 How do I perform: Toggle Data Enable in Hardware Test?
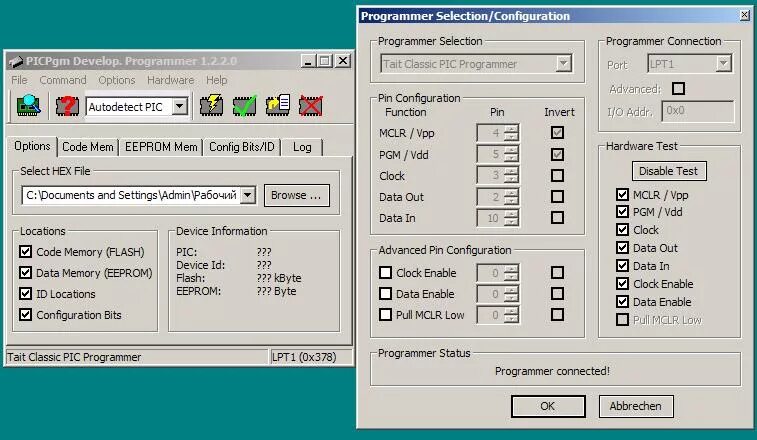622,302
